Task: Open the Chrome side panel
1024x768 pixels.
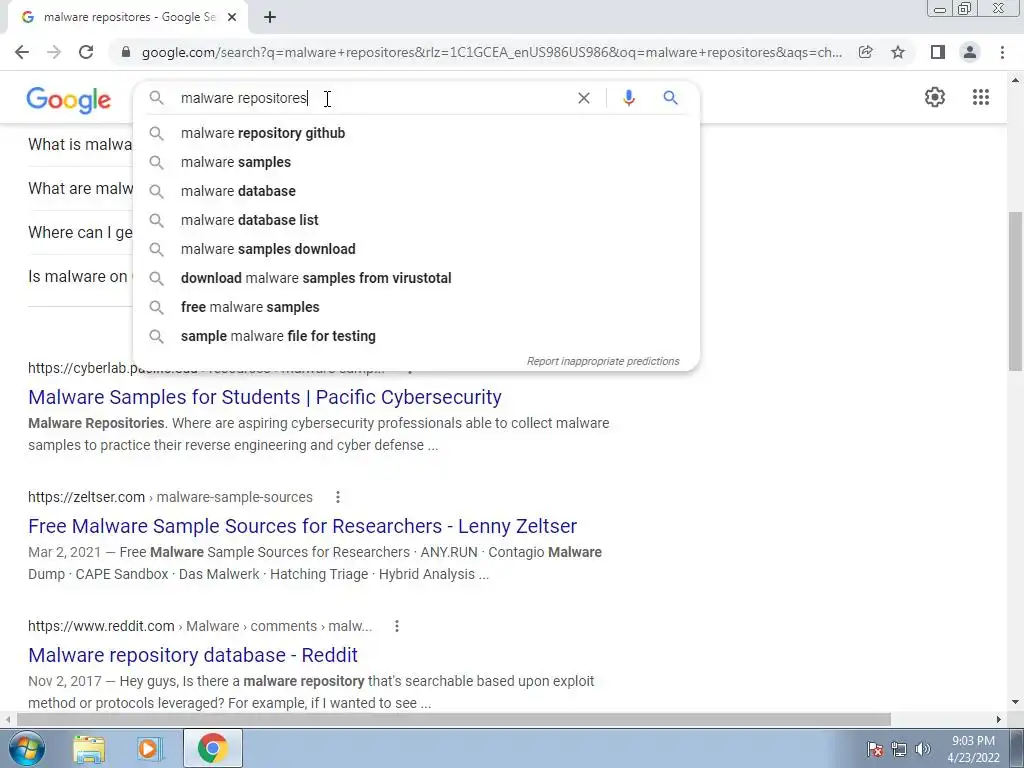Action: tap(938, 52)
